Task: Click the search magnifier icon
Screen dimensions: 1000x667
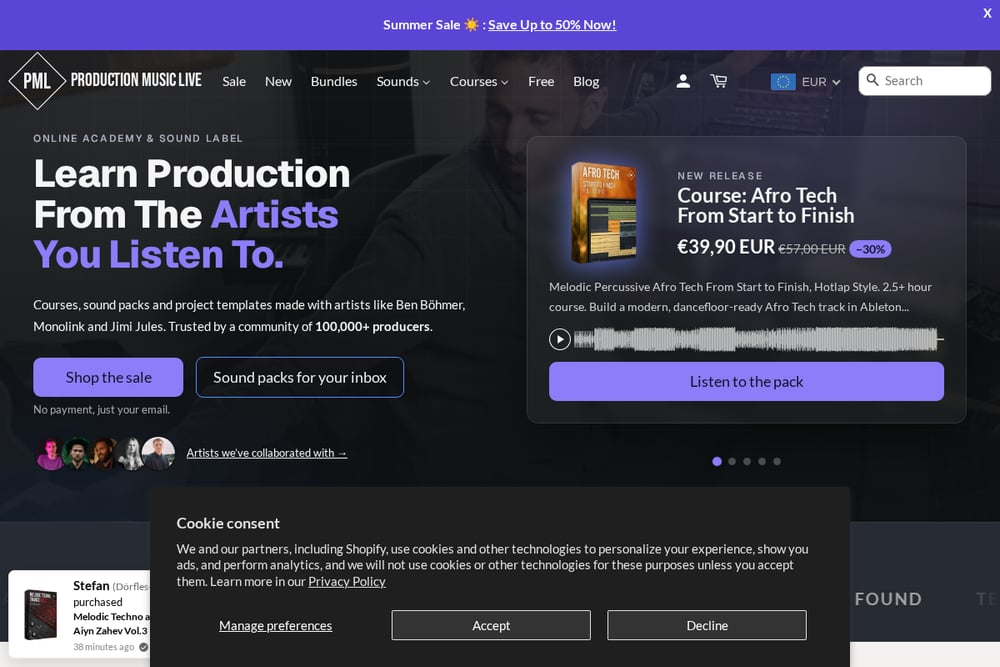Action: (x=872, y=80)
